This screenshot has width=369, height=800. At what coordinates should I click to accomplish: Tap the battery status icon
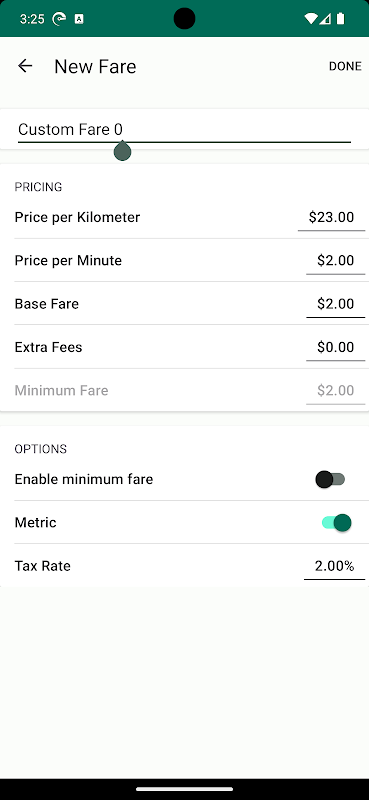pyautogui.click(x=340, y=19)
